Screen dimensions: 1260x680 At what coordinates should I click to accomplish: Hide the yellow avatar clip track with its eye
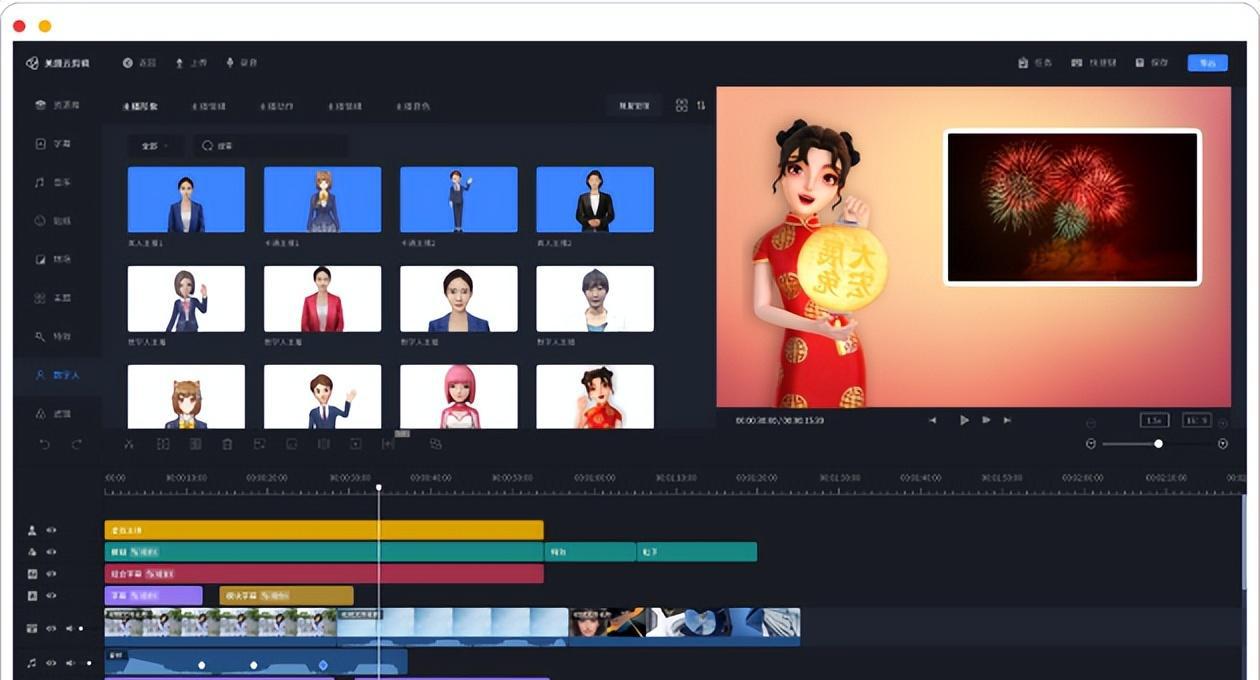[51, 530]
